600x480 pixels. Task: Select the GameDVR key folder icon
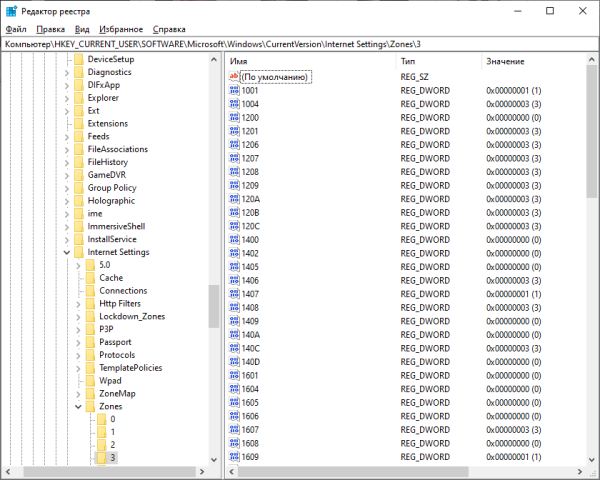78,174
